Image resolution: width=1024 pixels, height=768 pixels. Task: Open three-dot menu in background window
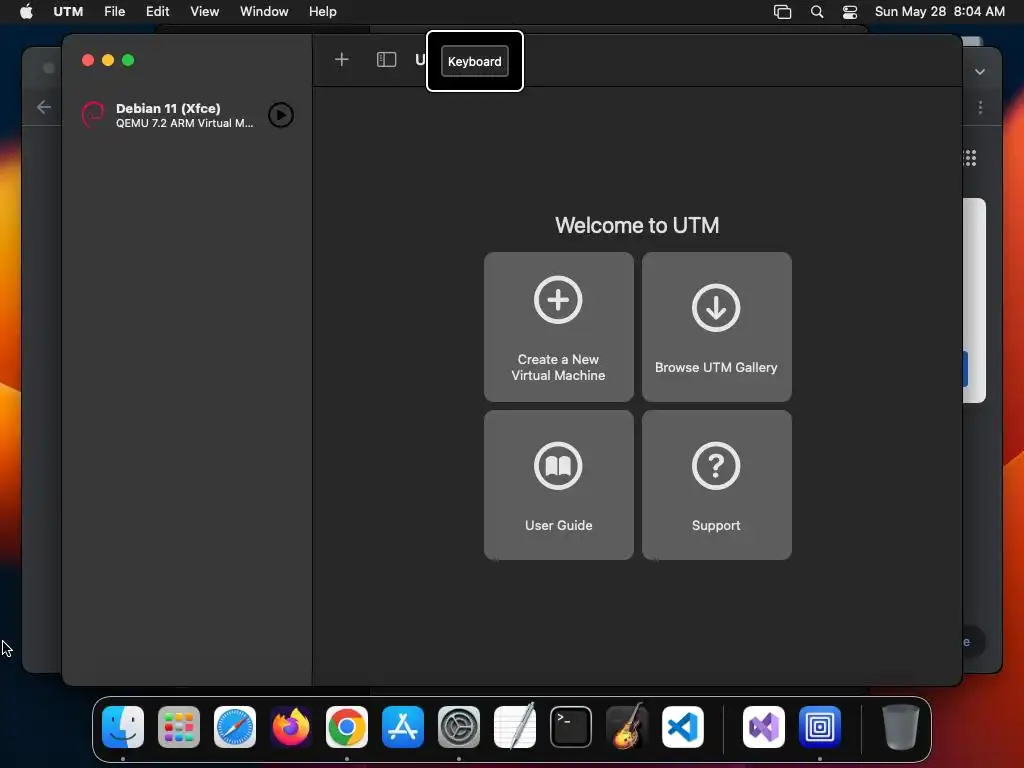[x=980, y=108]
